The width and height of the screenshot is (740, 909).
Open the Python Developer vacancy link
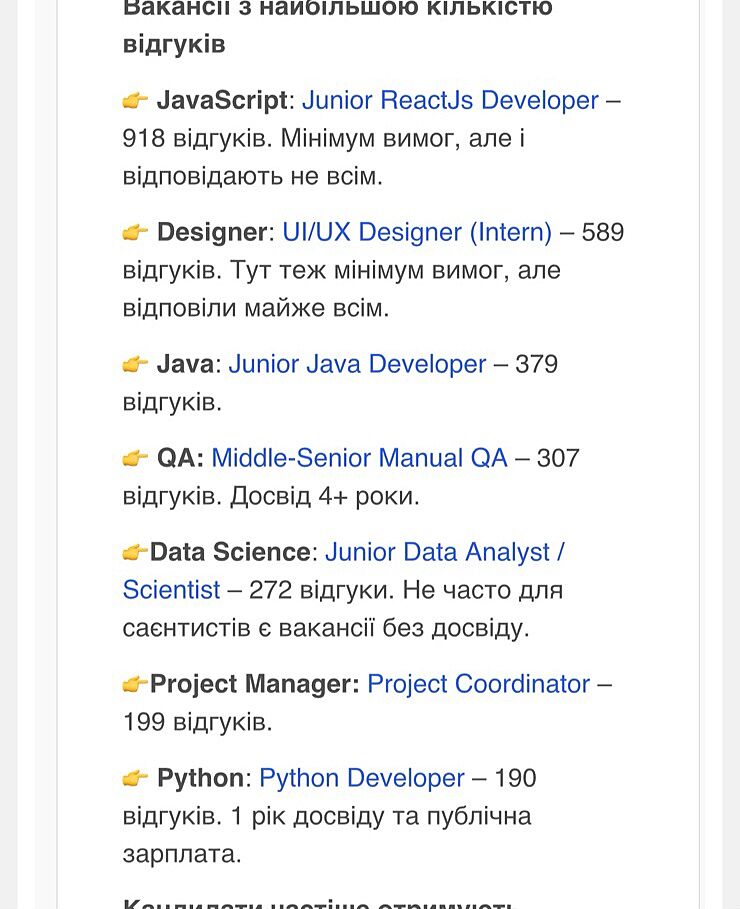(x=361, y=779)
